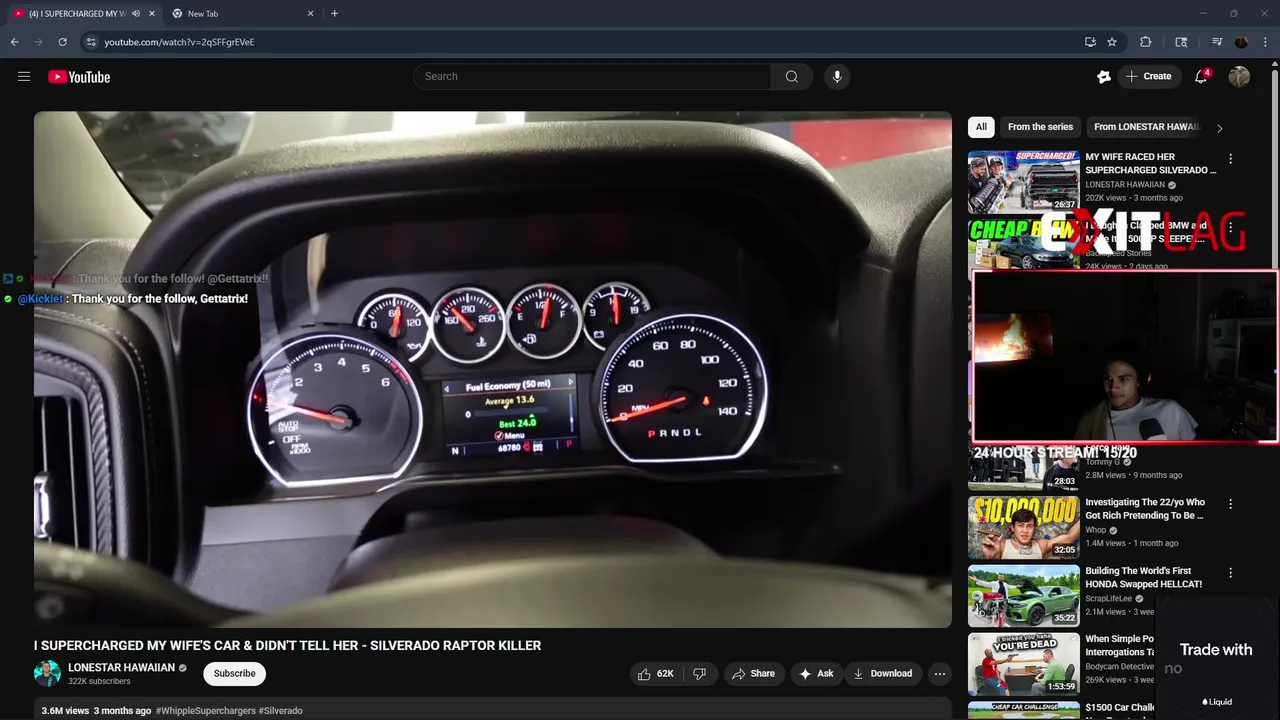
Task: Reload the page
Action: [62, 42]
